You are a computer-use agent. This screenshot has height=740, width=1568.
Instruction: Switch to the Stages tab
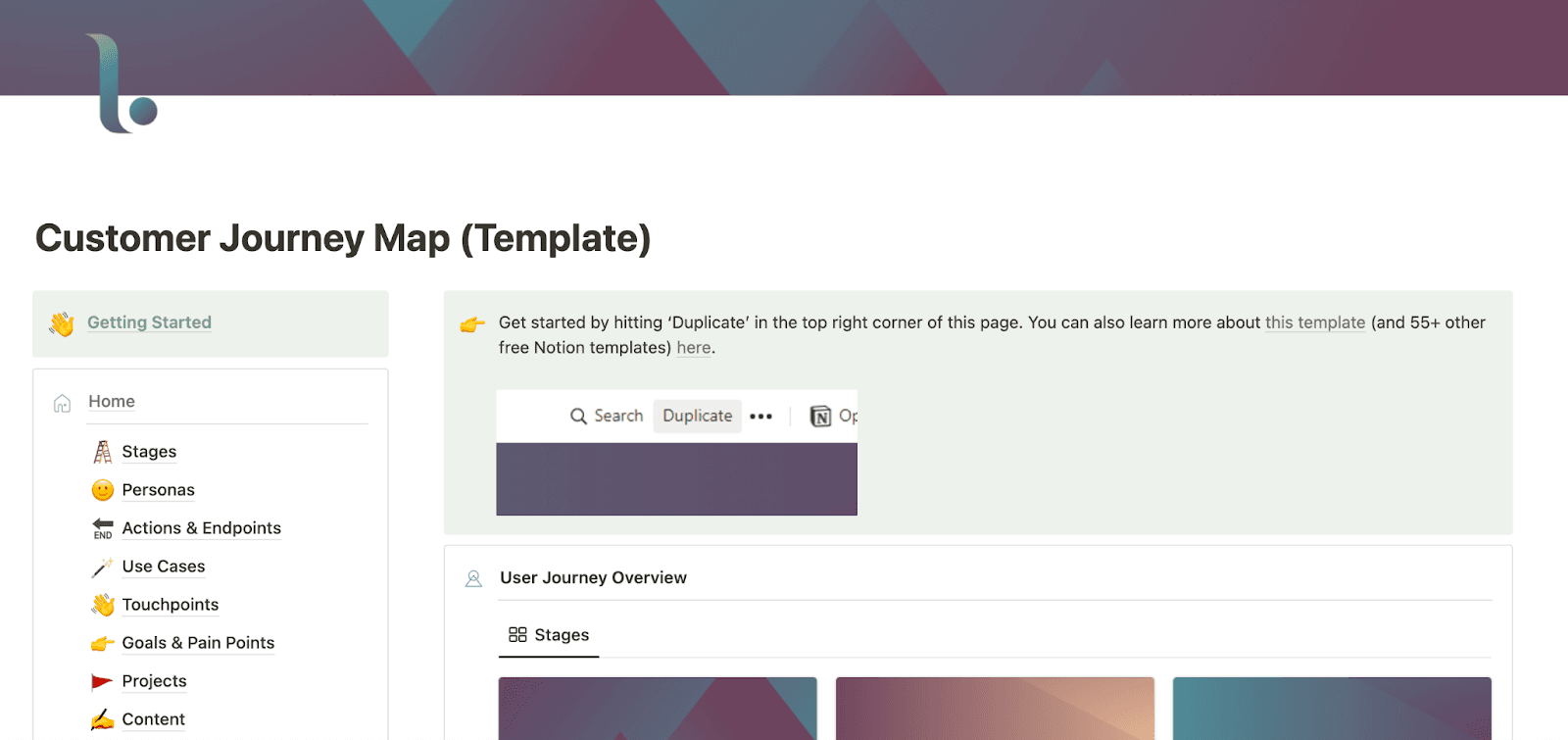(x=561, y=634)
